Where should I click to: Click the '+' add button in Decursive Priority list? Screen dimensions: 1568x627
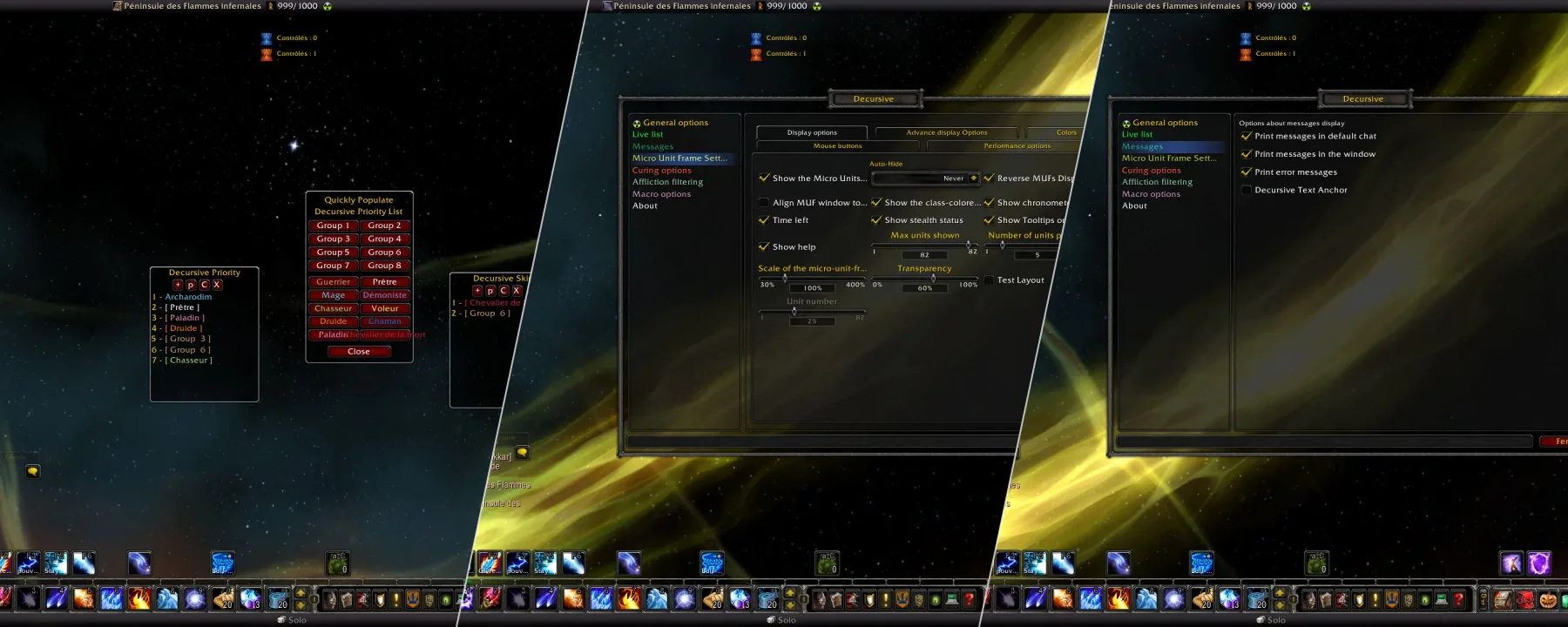178,285
